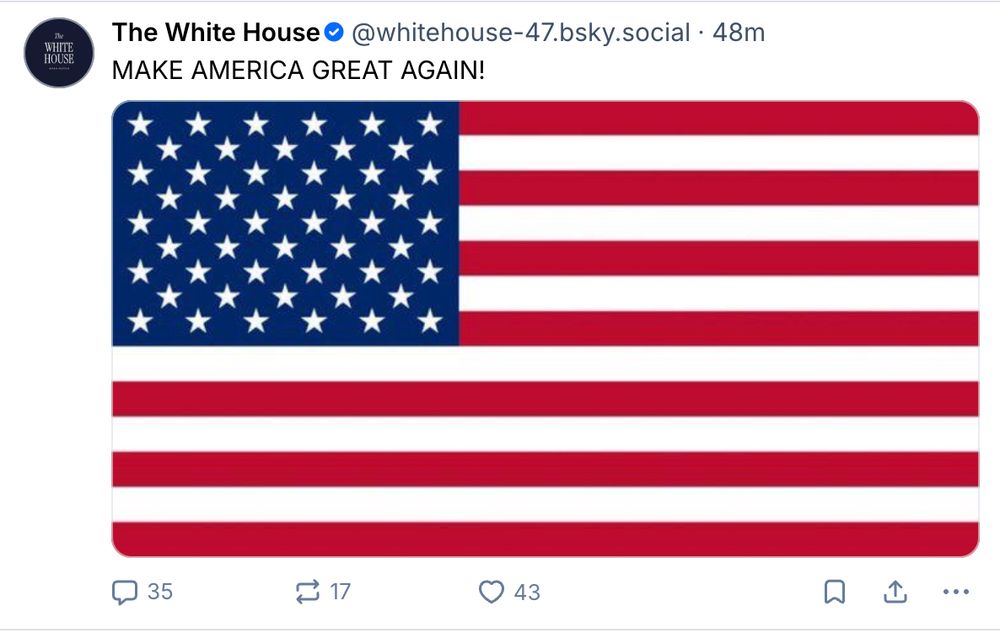Click the share upload icon
1000x642 pixels.
[895, 592]
